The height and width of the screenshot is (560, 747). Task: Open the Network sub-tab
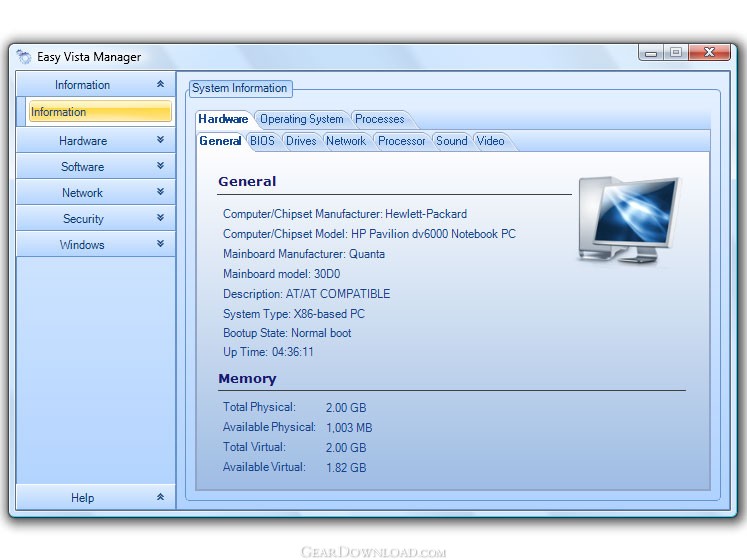(346, 141)
